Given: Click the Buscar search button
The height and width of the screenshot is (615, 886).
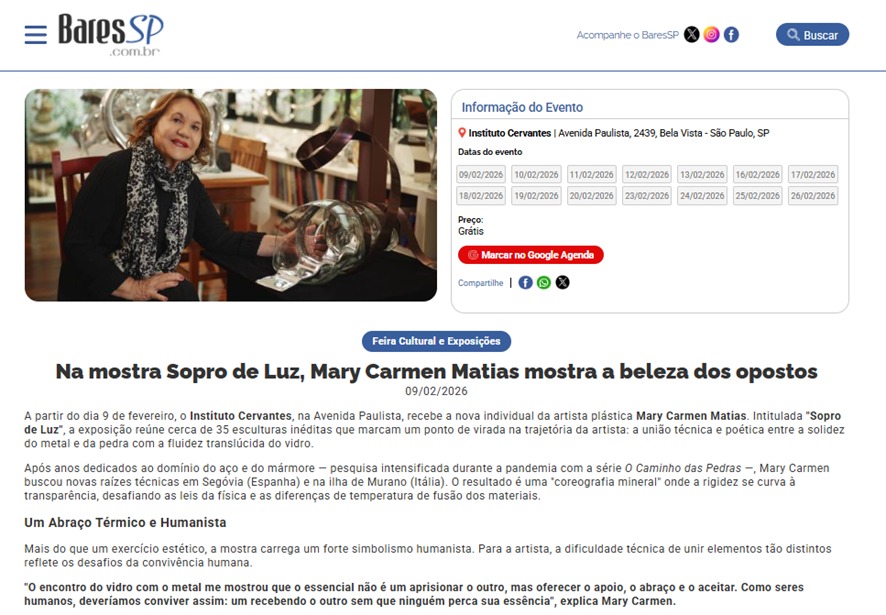Looking at the screenshot, I should pos(812,34).
